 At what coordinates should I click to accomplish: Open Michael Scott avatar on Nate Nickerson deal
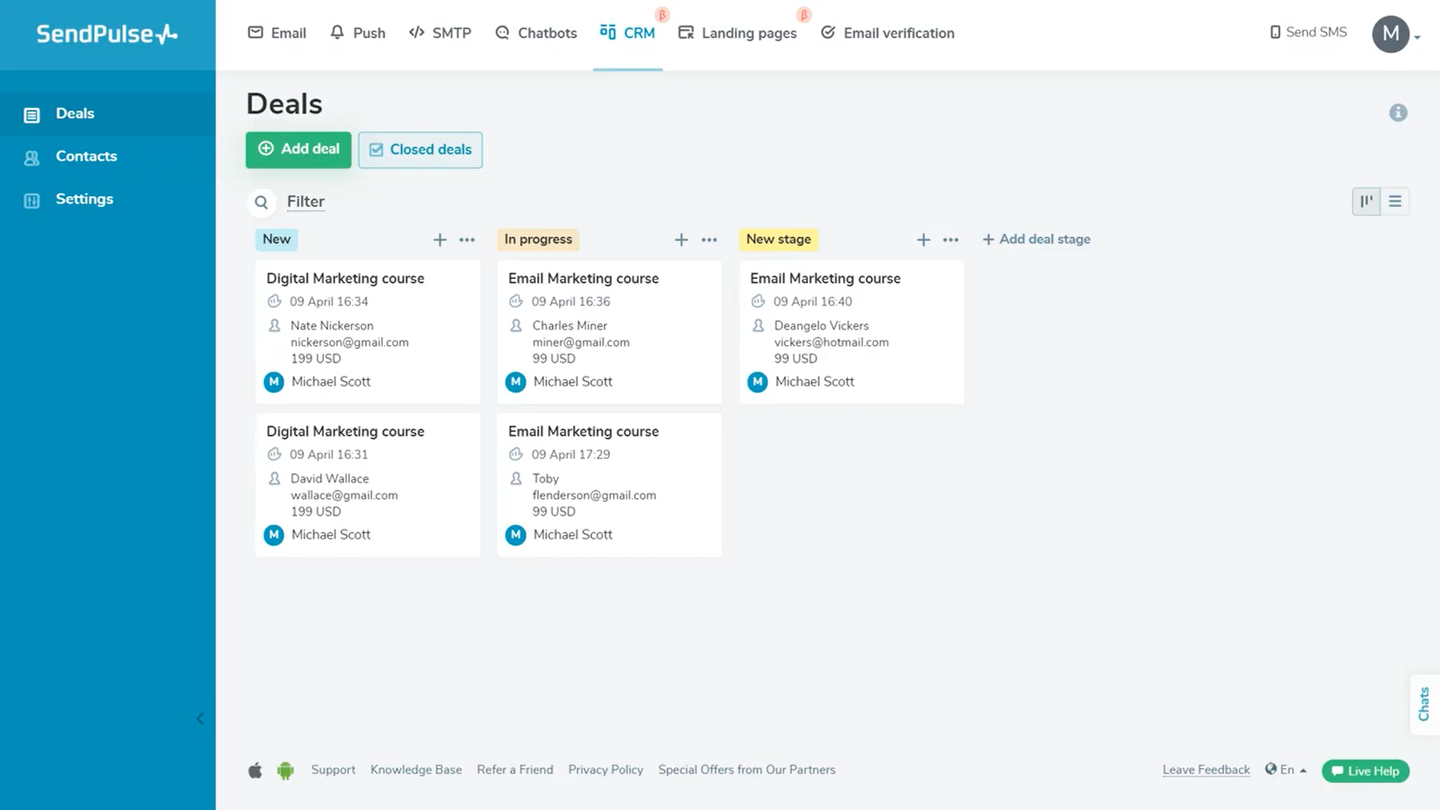[x=274, y=382]
